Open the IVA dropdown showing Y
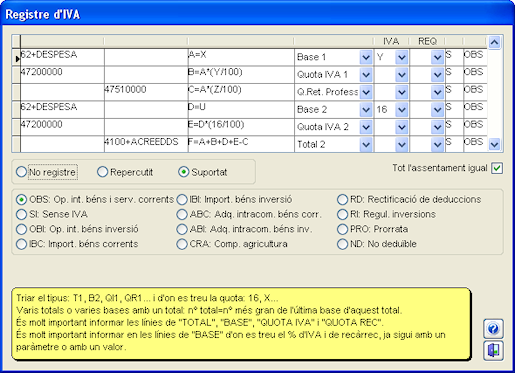Screen dimensions: 515x373 [x=402, y=57]
